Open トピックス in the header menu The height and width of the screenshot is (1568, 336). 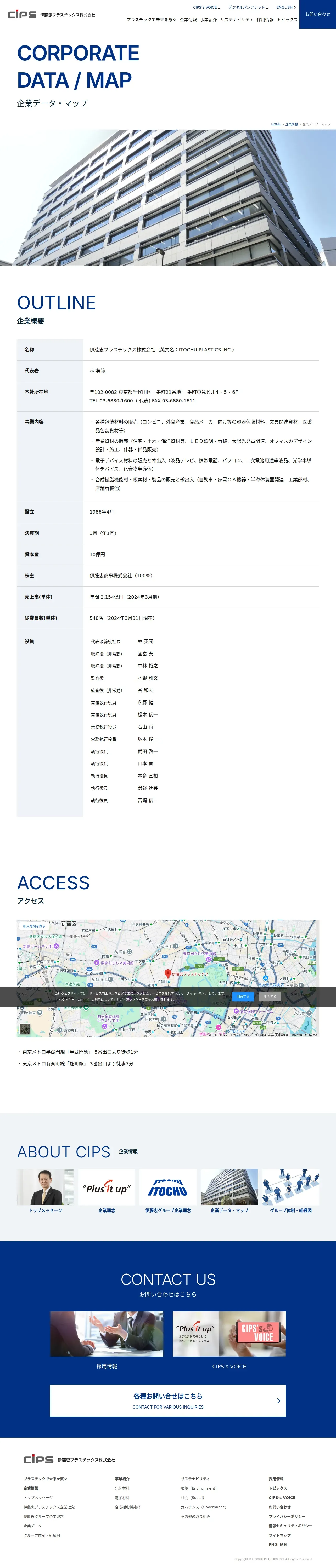(x=287, y=20)
